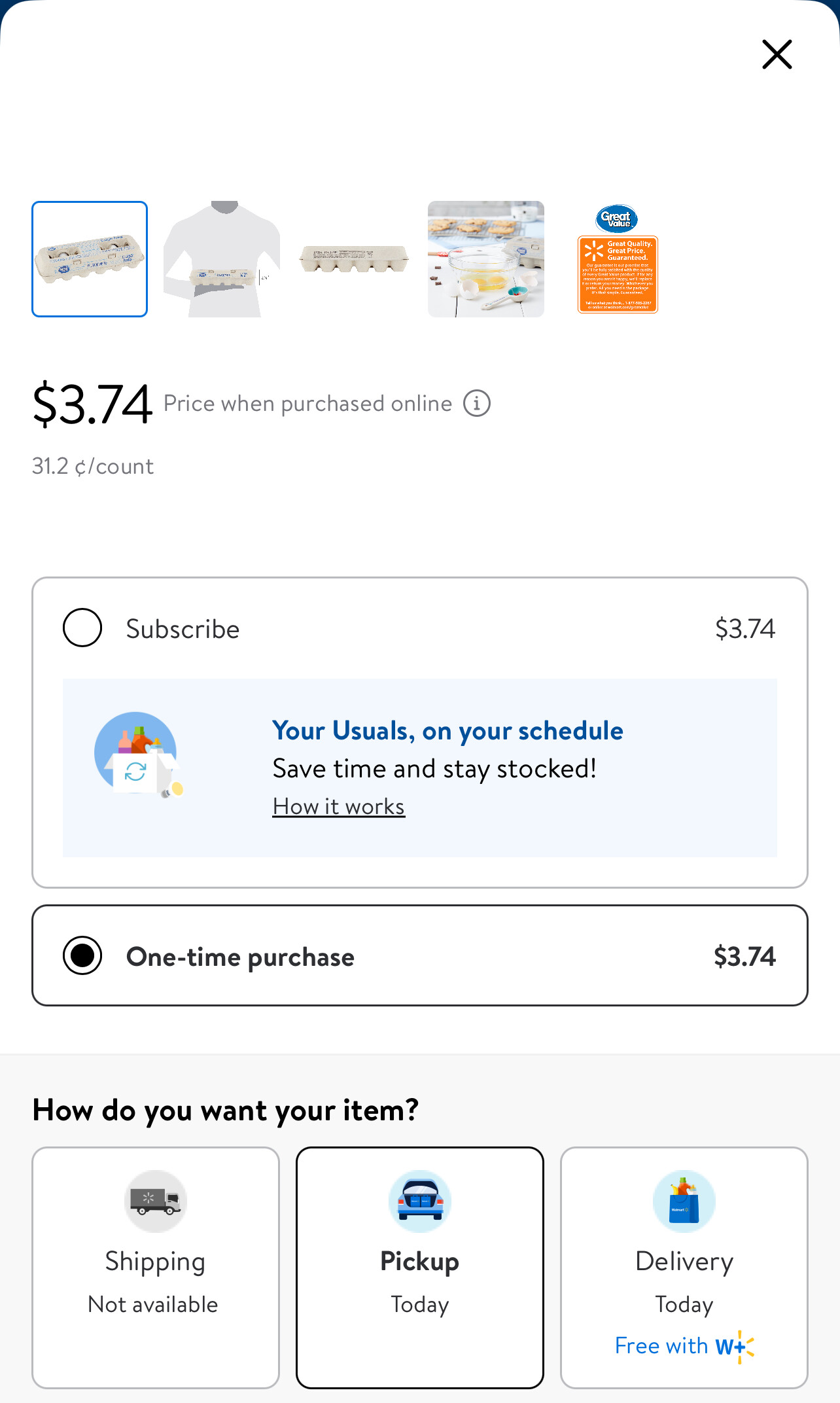This screenshot has height=1403, width=840.
Task: View the egg carton front thumbnail
Action: 90,259
